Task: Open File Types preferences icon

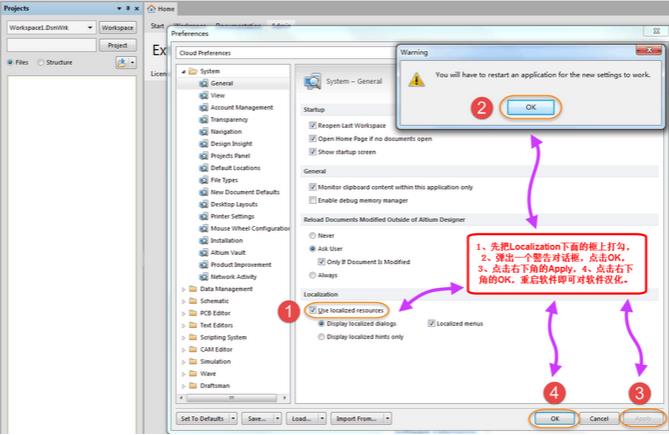Action: point(204,180)
